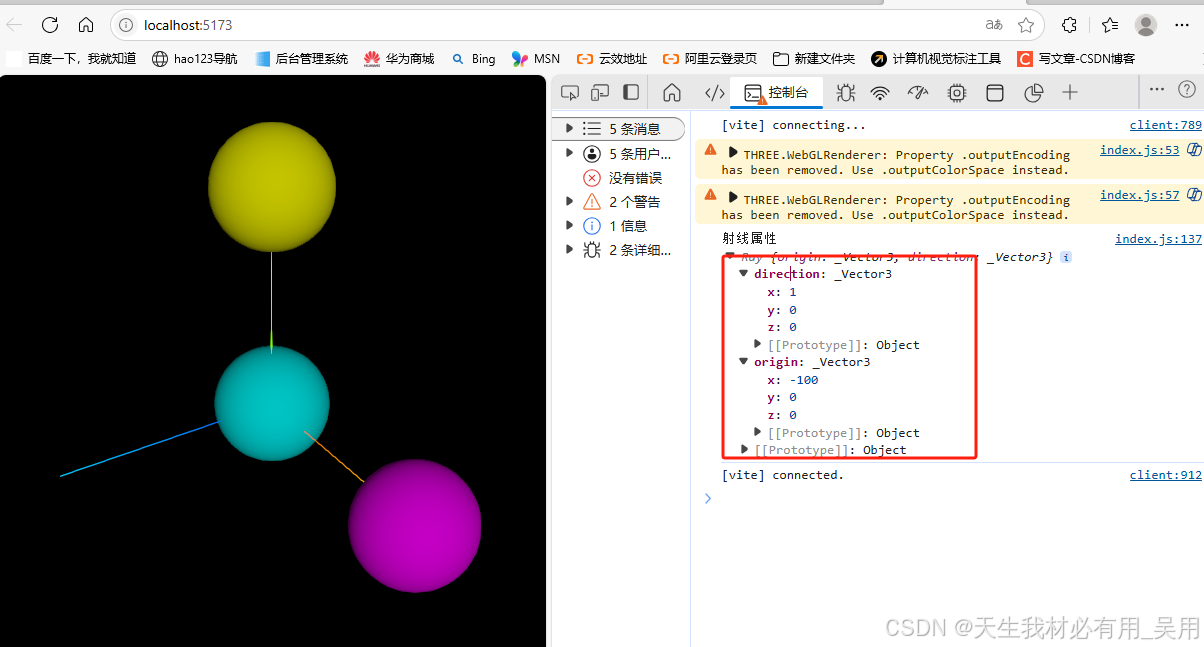This screenshot has height=647, width=1204.
Task: Expand second outputEncoding warning at index.js:57
Action: pos(733,199)
